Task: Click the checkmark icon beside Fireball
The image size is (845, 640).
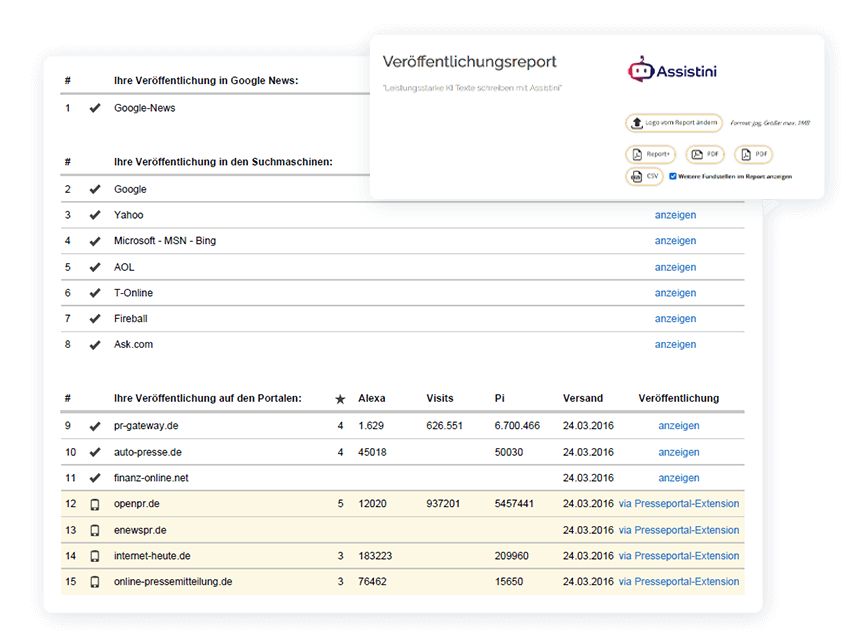Action: coord(95,319)
